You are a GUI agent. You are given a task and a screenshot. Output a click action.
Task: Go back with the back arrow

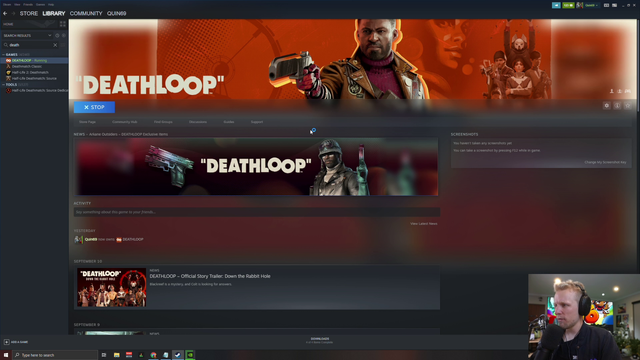point(5,13)
